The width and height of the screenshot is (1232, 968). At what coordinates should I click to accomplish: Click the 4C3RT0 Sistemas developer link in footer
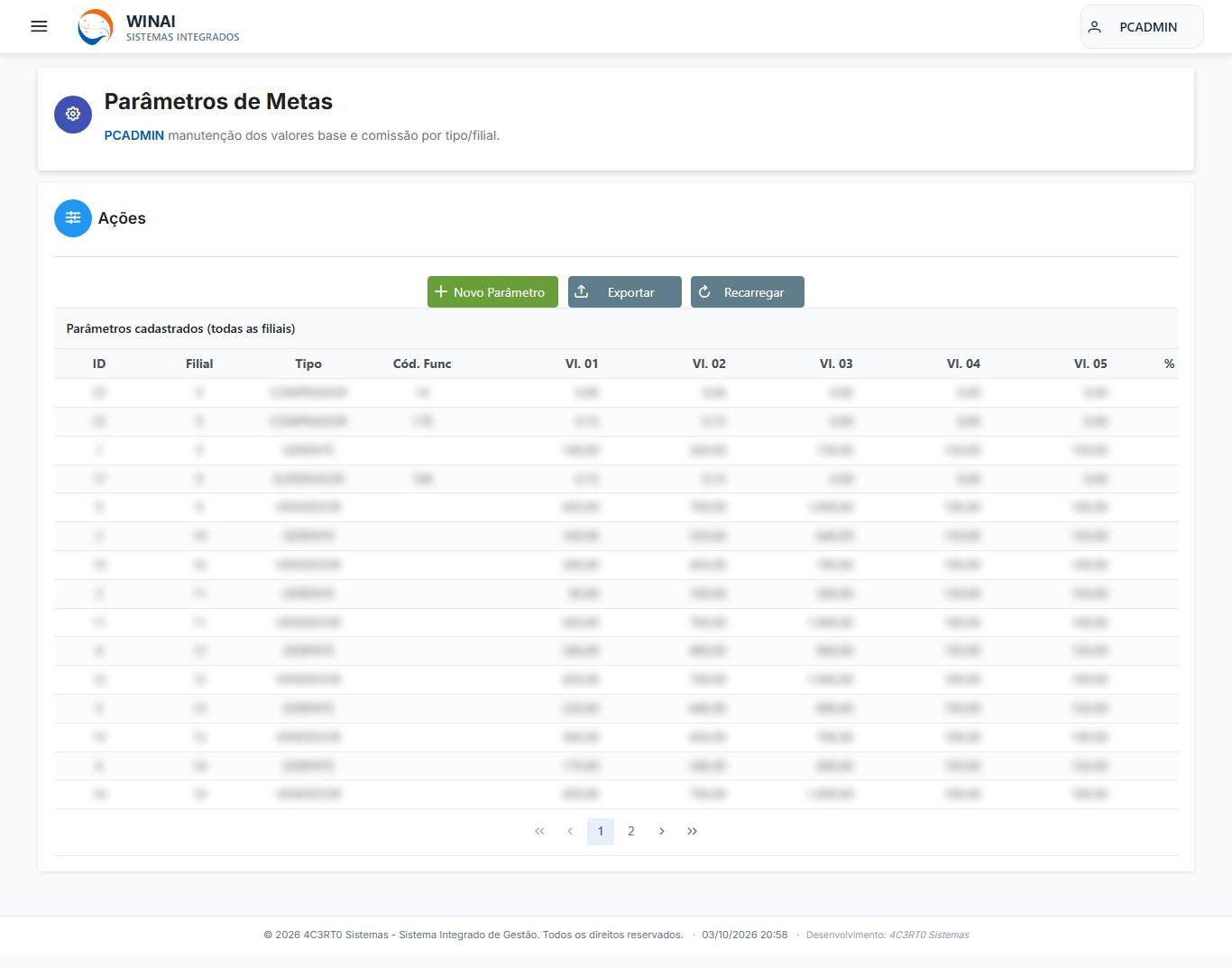929,935
